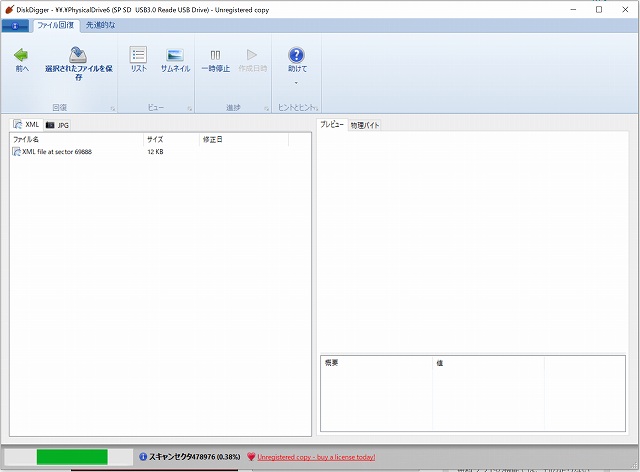
Task: Click the XML file row icon
Action: tap(16, 151)
